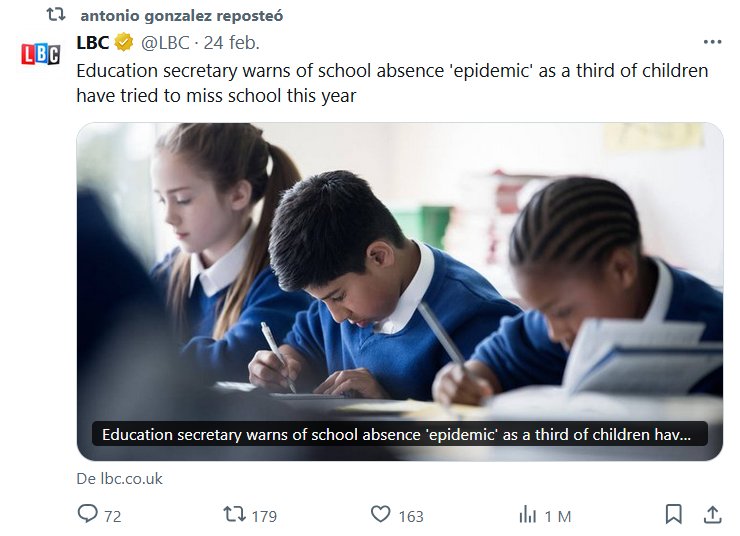
Task: Open the LBC profile avatar logo
Action: point(41,54)
